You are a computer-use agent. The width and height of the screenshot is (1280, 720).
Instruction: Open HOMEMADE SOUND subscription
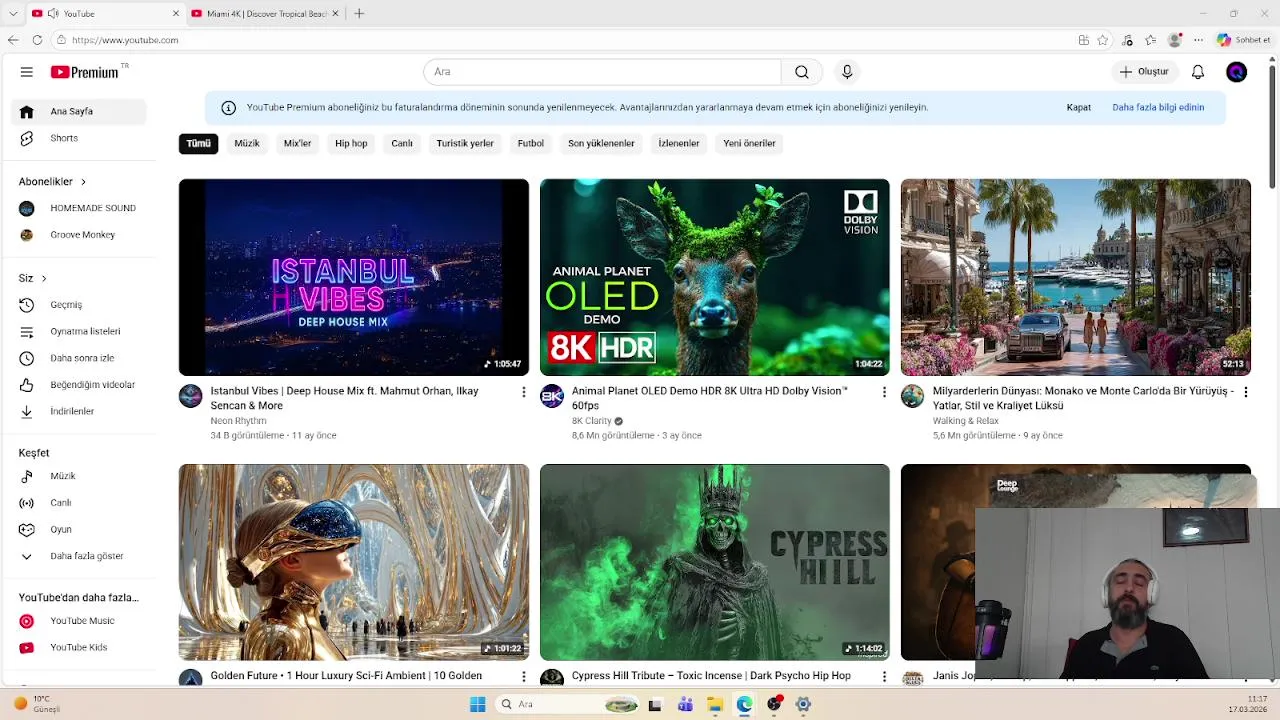pos(80,208)
